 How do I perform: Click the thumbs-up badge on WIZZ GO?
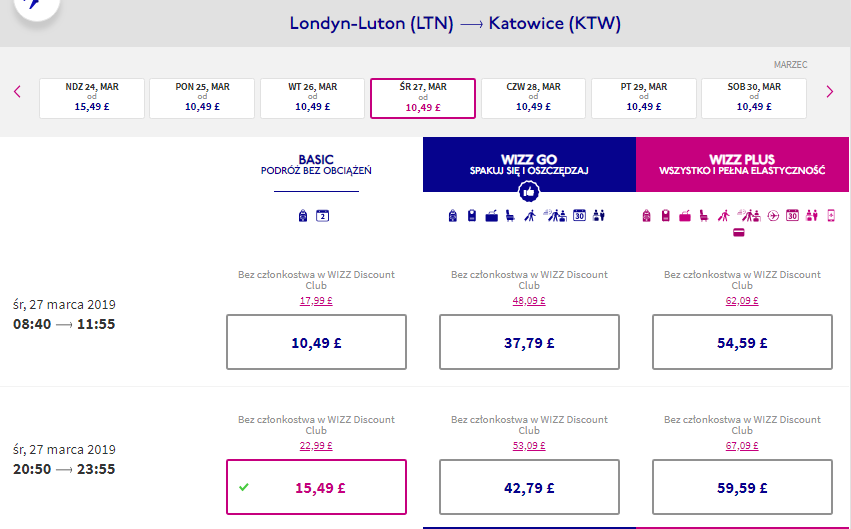pos(529,192)
